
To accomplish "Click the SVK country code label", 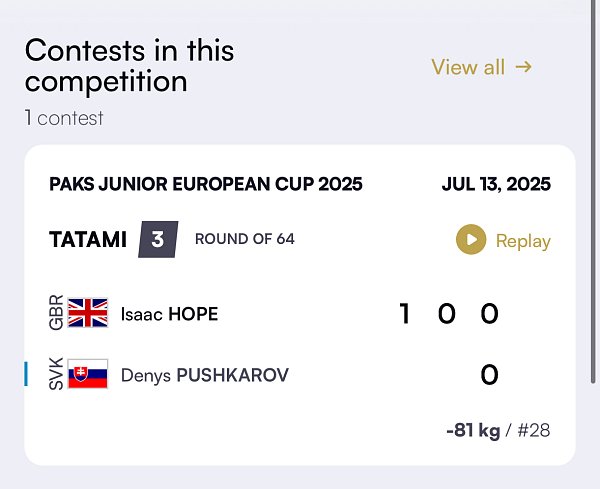I will point(56,374).
